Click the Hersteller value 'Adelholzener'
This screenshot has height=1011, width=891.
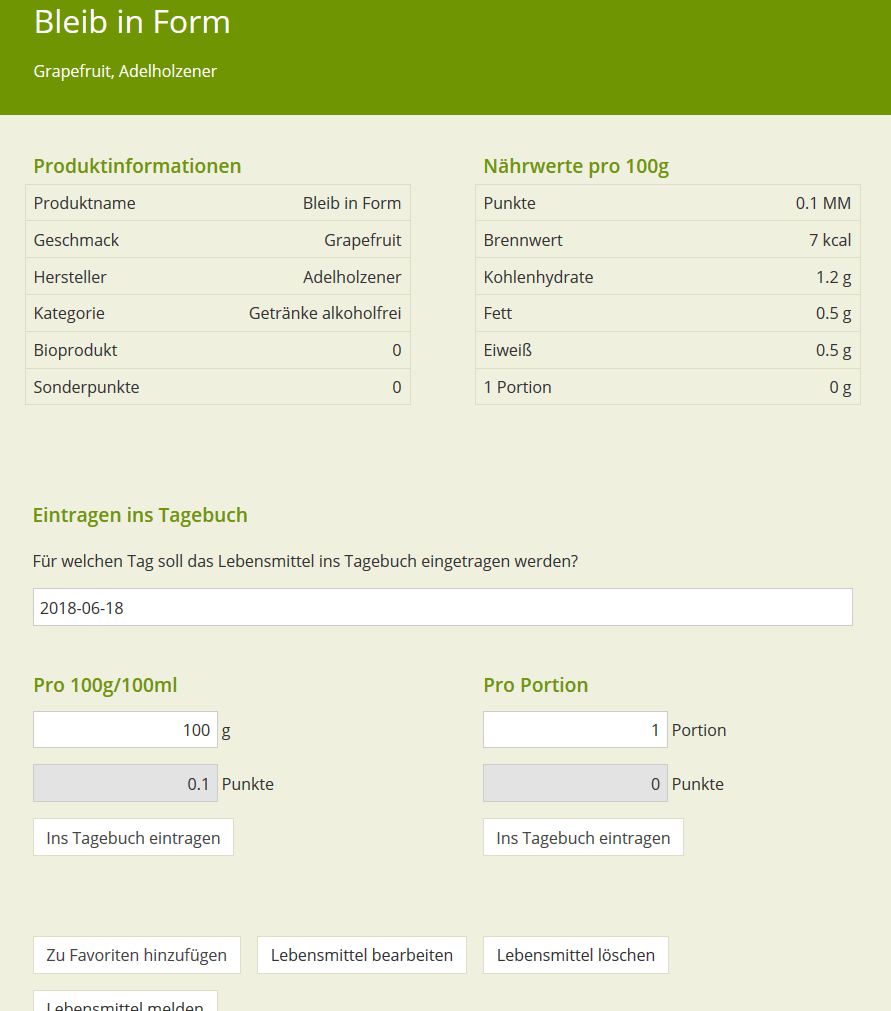[x=352, y=277]
